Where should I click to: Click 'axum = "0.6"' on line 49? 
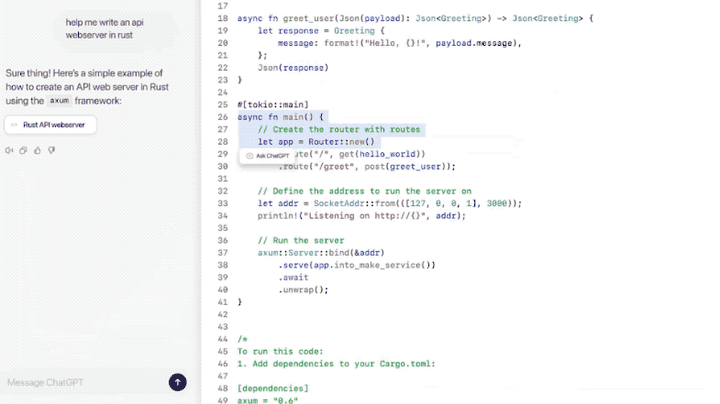pyautogui.click(x=268, y=400)
